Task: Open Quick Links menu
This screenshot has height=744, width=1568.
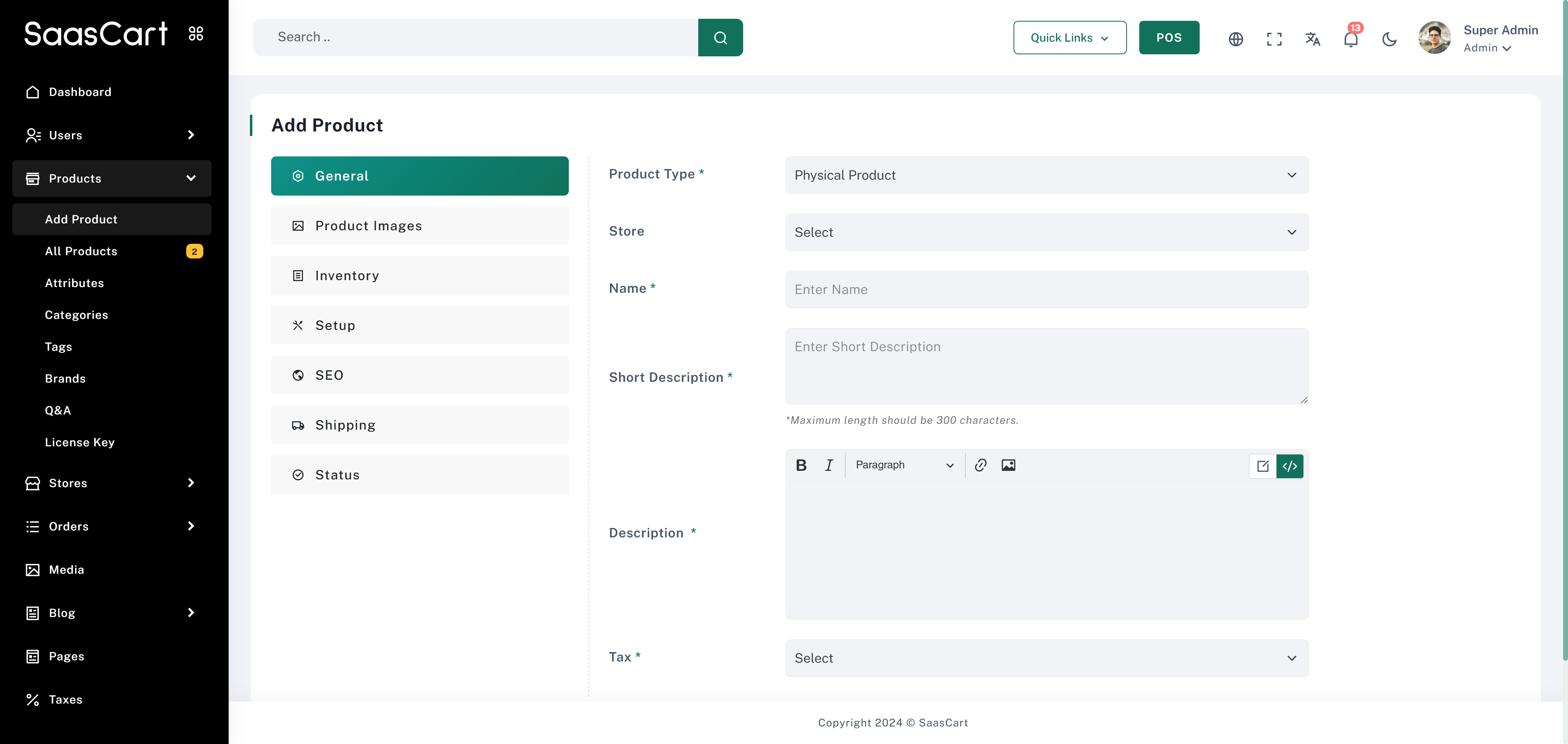Action: 1069,38
